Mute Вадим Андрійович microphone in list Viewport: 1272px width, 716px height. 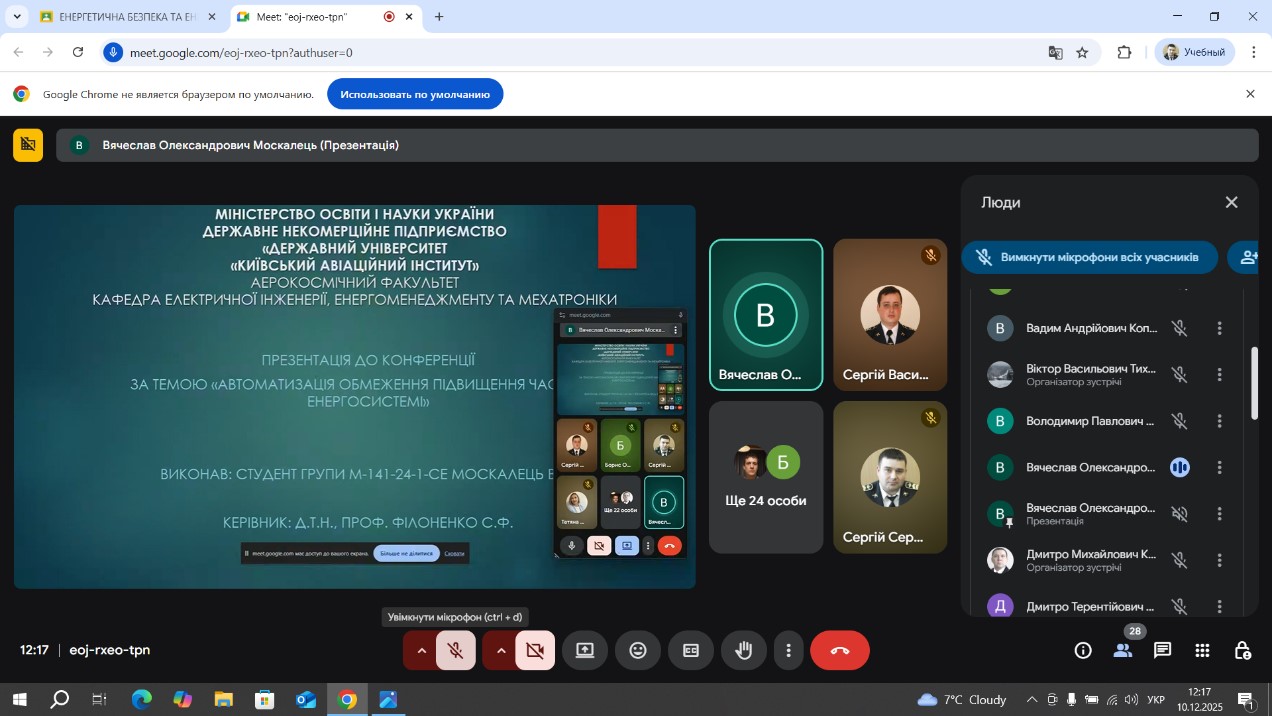pos(1179,328)
